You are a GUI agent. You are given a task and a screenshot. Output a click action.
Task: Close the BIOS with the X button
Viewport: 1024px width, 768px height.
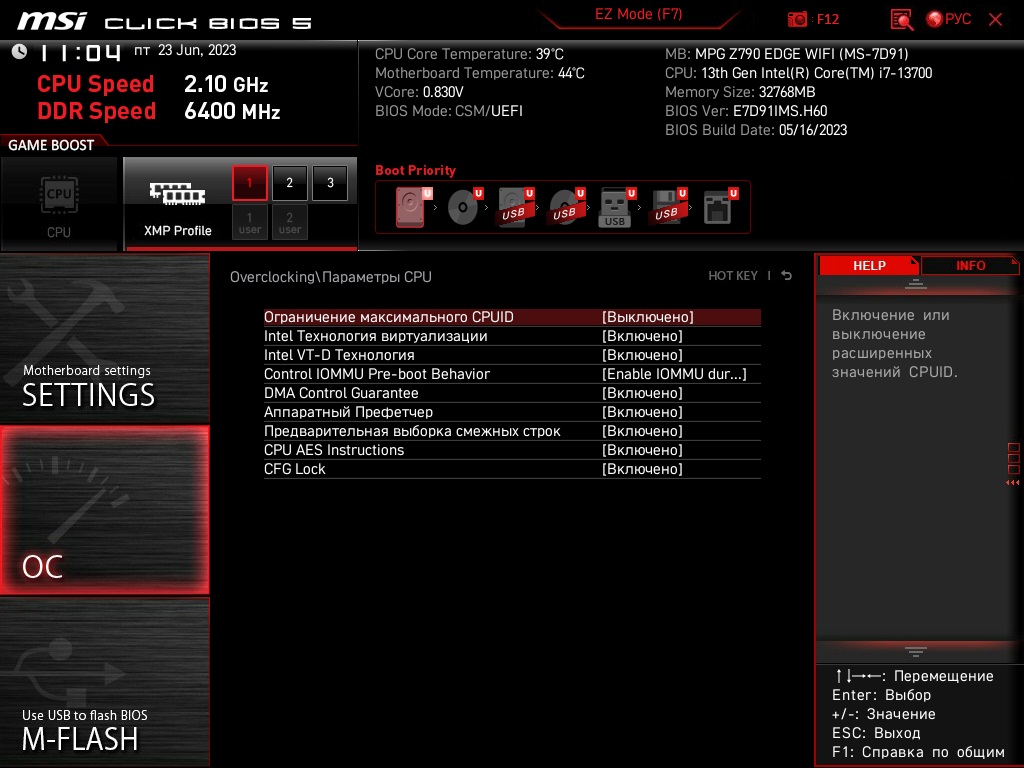click(995, 19)
